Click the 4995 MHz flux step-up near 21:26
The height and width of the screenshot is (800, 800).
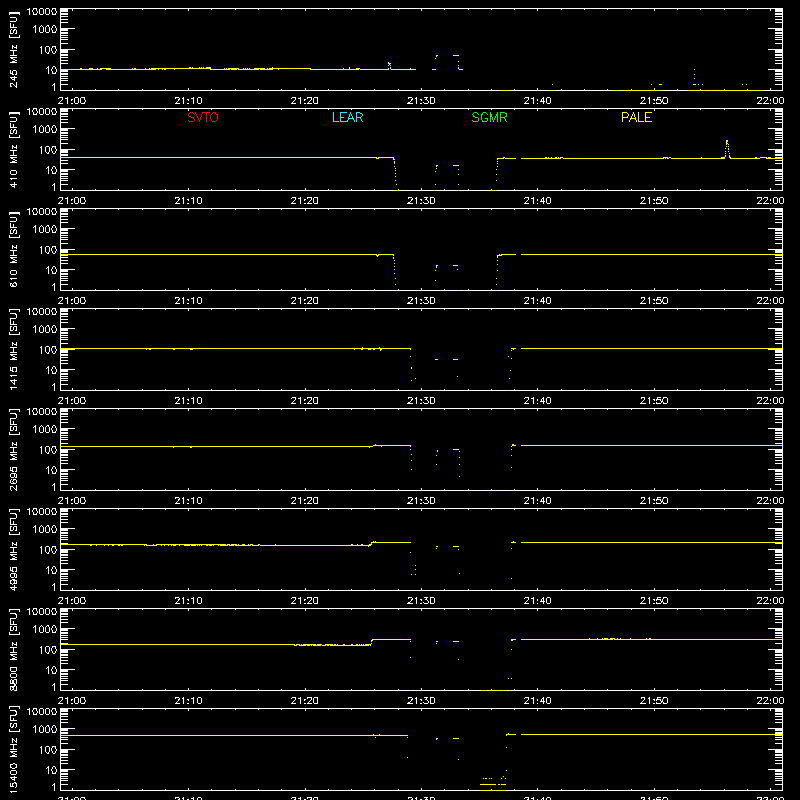tap(372, 544)
